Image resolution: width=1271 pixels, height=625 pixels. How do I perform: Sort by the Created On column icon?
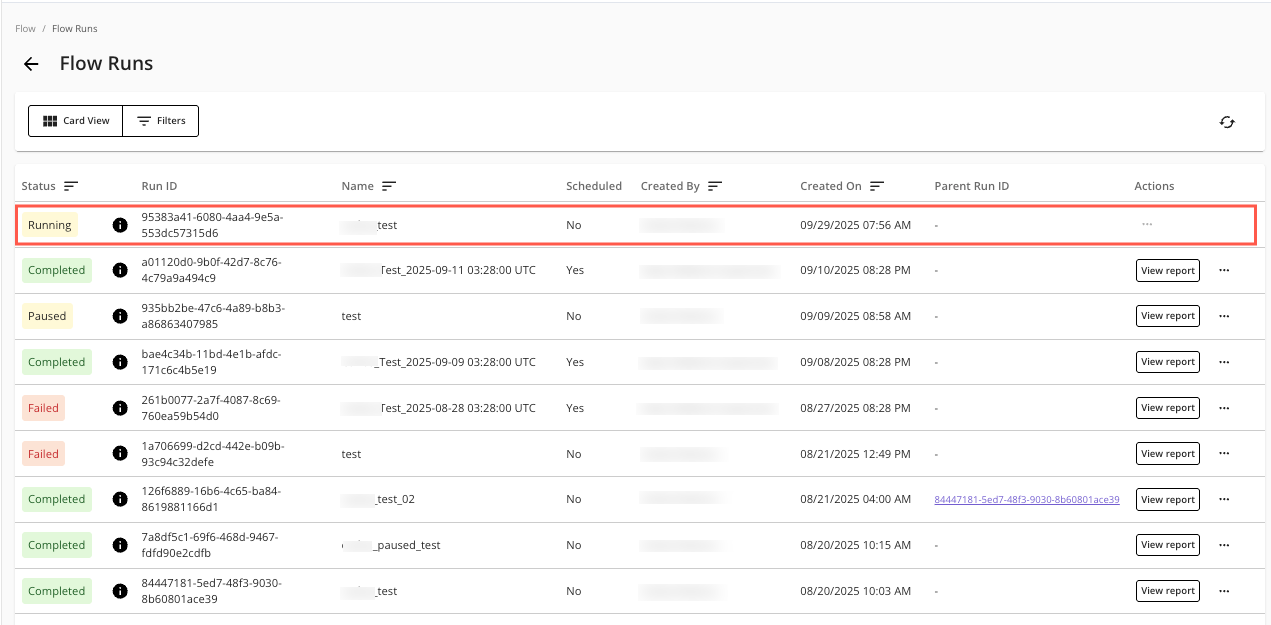click(x=877, y=186)
